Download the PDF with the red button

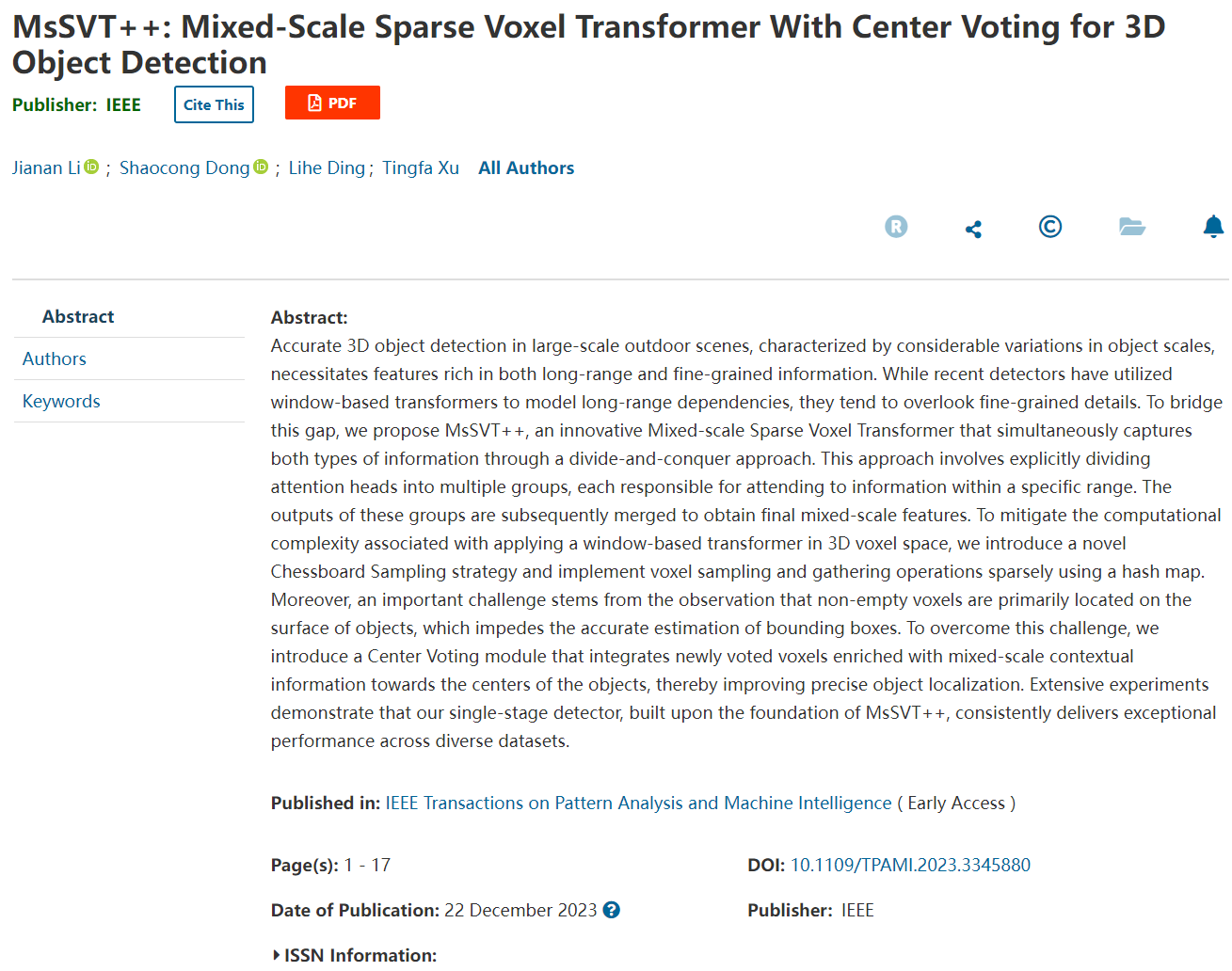(332, 103)
